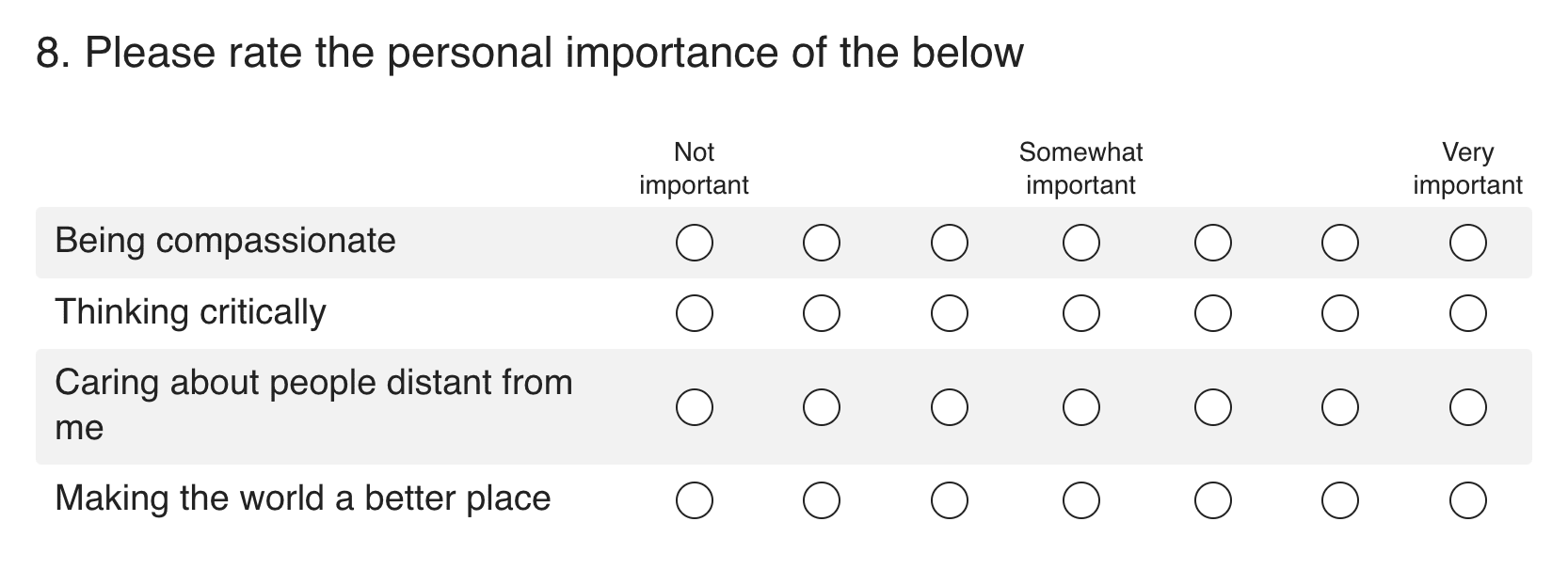The height and width of the screenshot is (585, 1568).
Task: Choose fifth radio in Making the world row
Action: click(x=1213, y=500)
